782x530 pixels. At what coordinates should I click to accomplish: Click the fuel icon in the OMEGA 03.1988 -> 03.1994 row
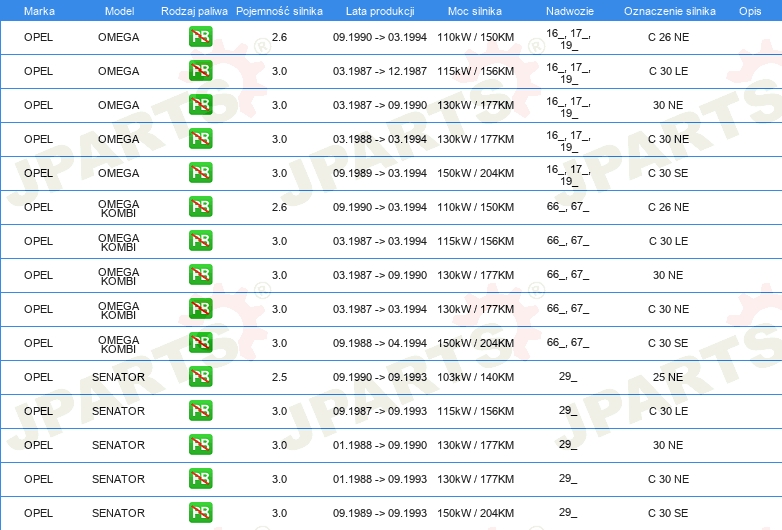(200, 139)
